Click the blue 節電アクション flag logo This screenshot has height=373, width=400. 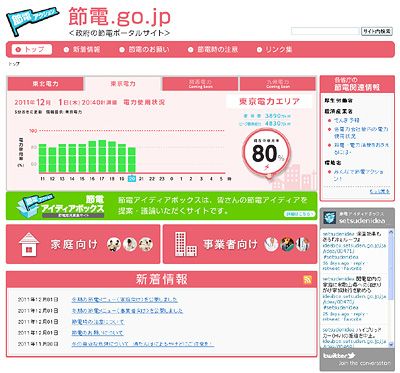(x=33, y=20)
